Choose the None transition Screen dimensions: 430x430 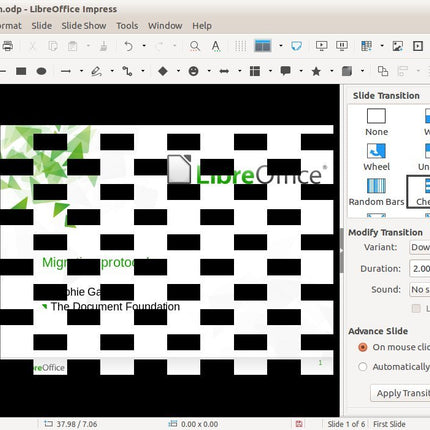(x=376, y=122)
